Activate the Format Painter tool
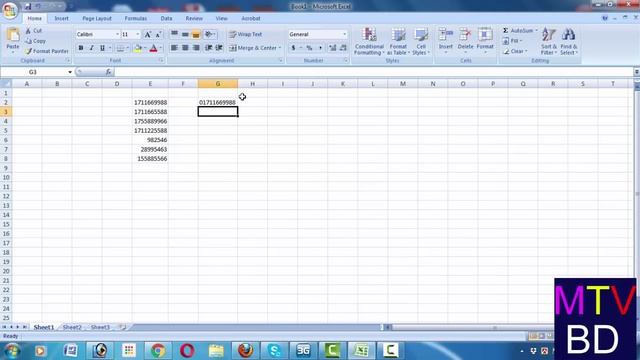Screen dimensions: 640x360 point(47,51)
